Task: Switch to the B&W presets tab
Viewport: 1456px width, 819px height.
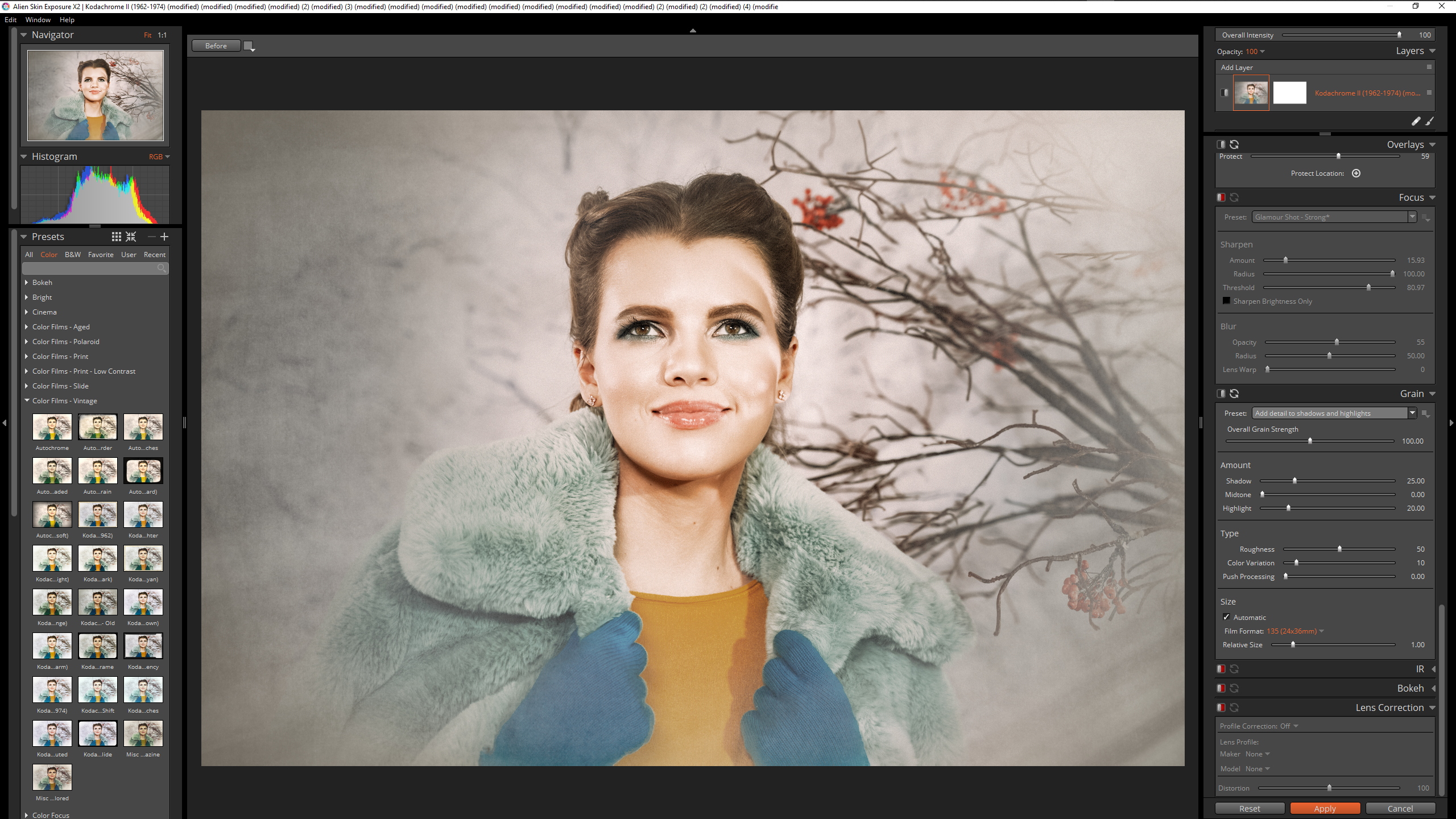Action: [x=72, y=254]
